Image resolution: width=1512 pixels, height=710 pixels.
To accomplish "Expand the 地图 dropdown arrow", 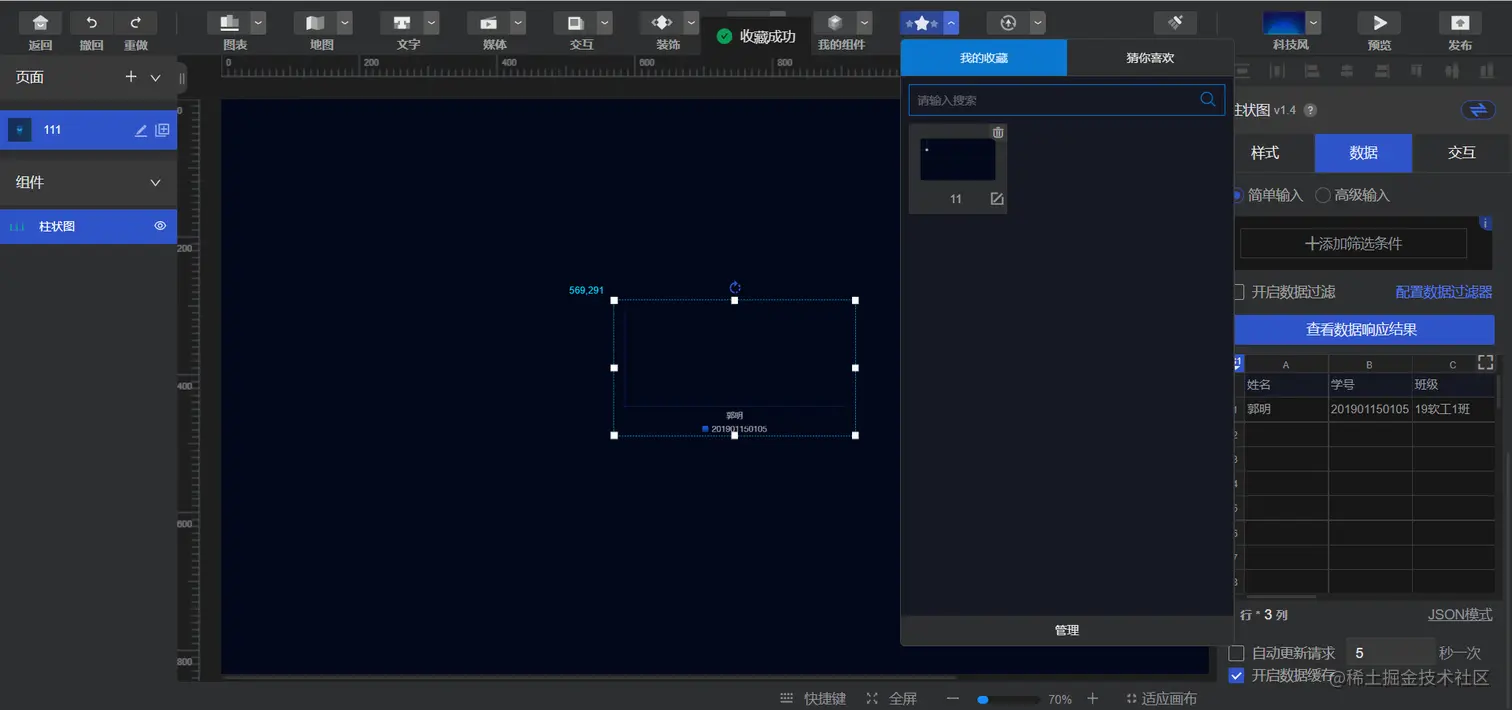I will (x=345, y=23).
